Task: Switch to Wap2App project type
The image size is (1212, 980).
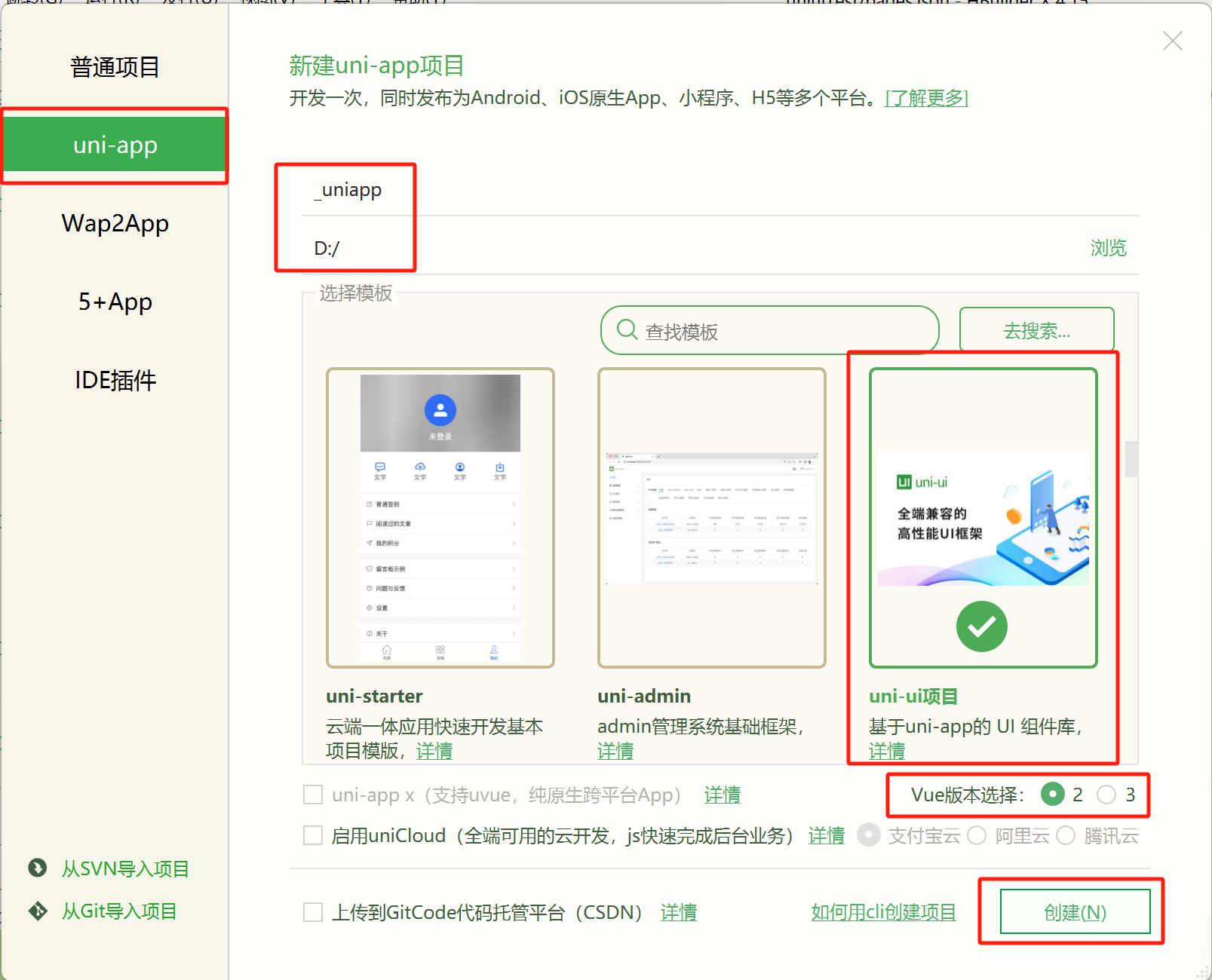Action: coord(115,223)
